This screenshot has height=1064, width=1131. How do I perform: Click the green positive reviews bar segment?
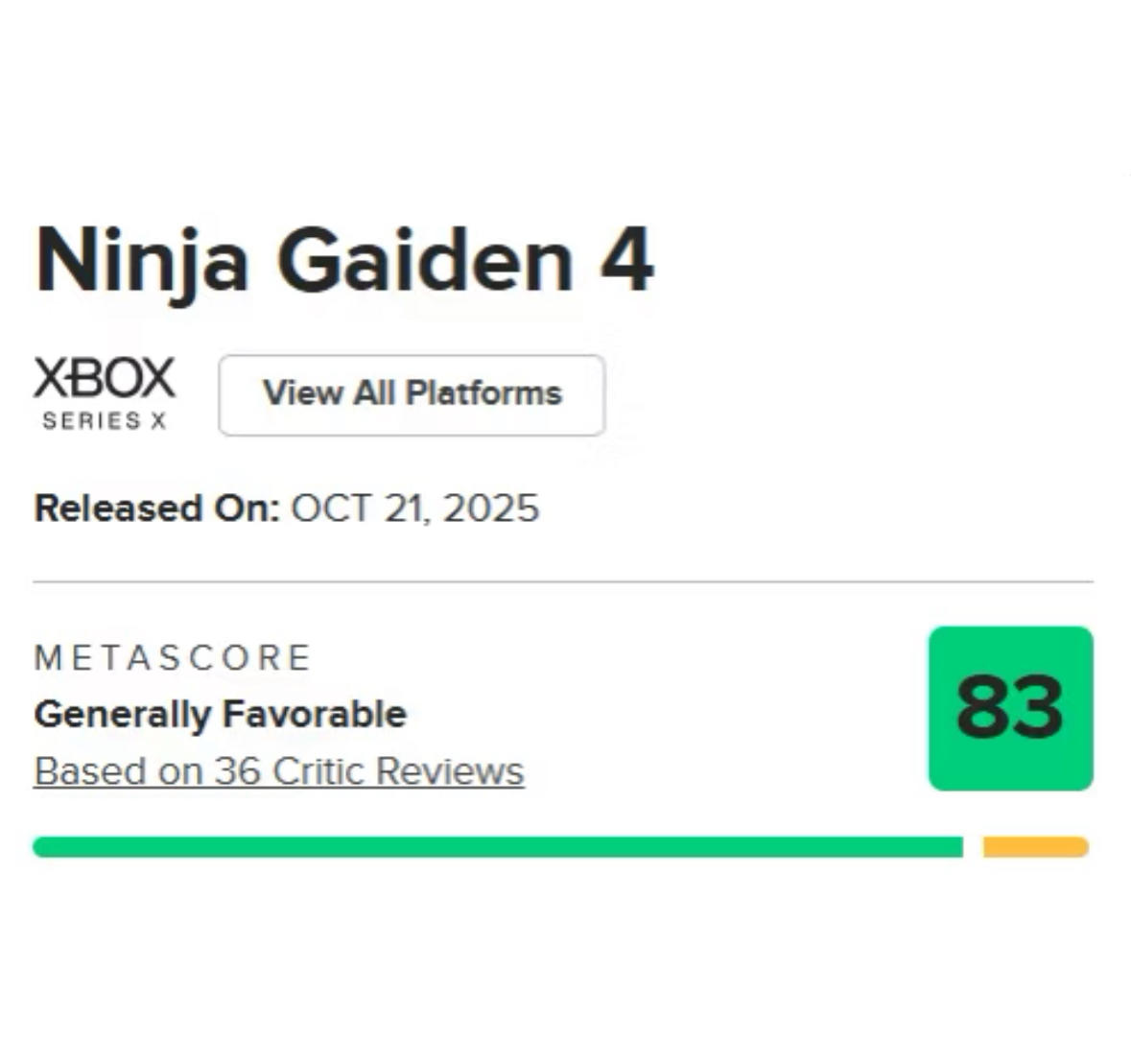click(x=497, y=847)
